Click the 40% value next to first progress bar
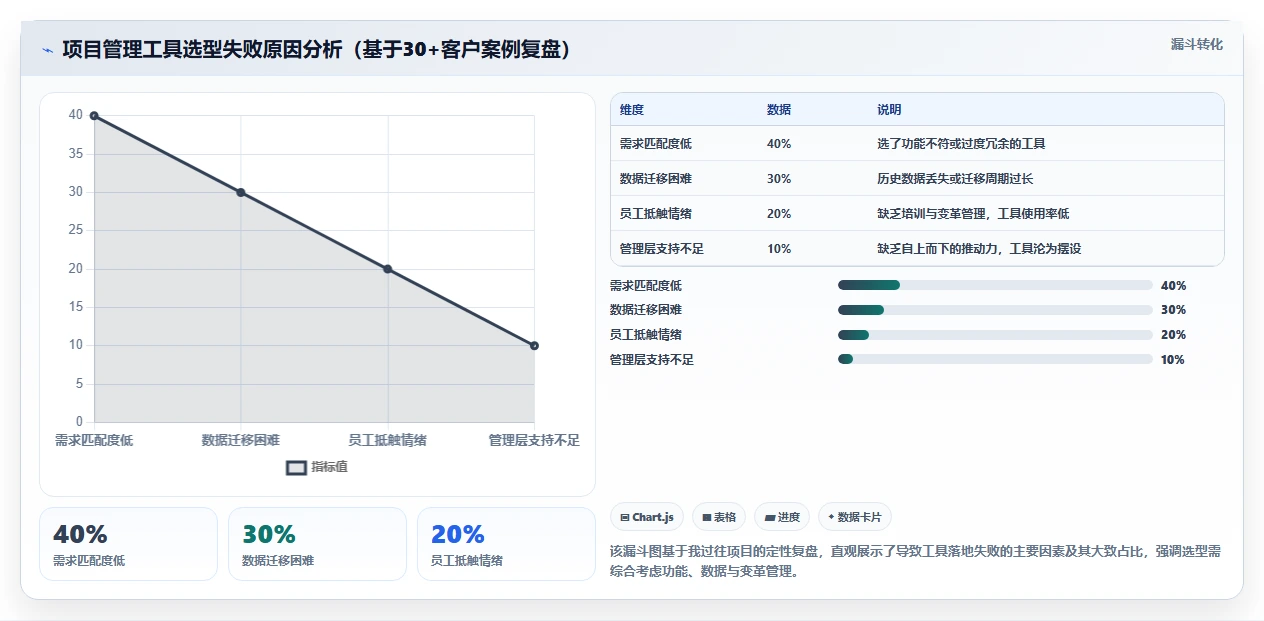 (1174, 285)
